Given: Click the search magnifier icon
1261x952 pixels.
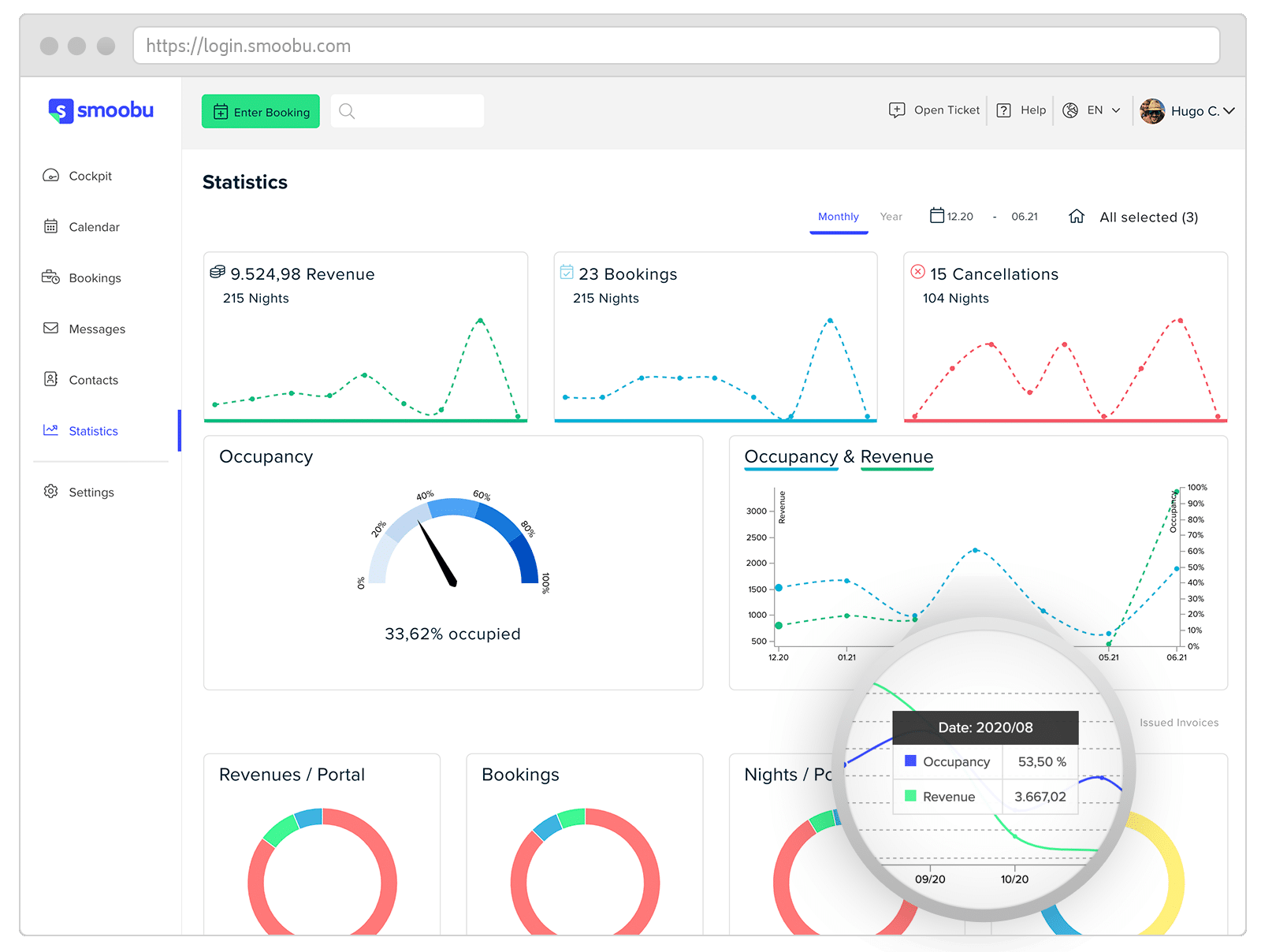Looking at the screenshot, I should [347, 111].
